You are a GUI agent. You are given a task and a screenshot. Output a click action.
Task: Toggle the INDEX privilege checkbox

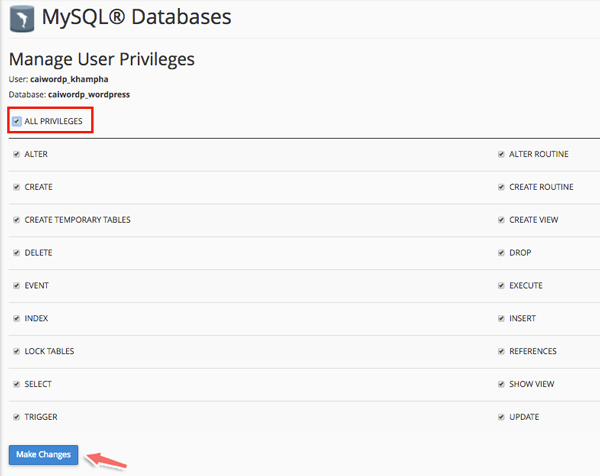coord(16,319)
